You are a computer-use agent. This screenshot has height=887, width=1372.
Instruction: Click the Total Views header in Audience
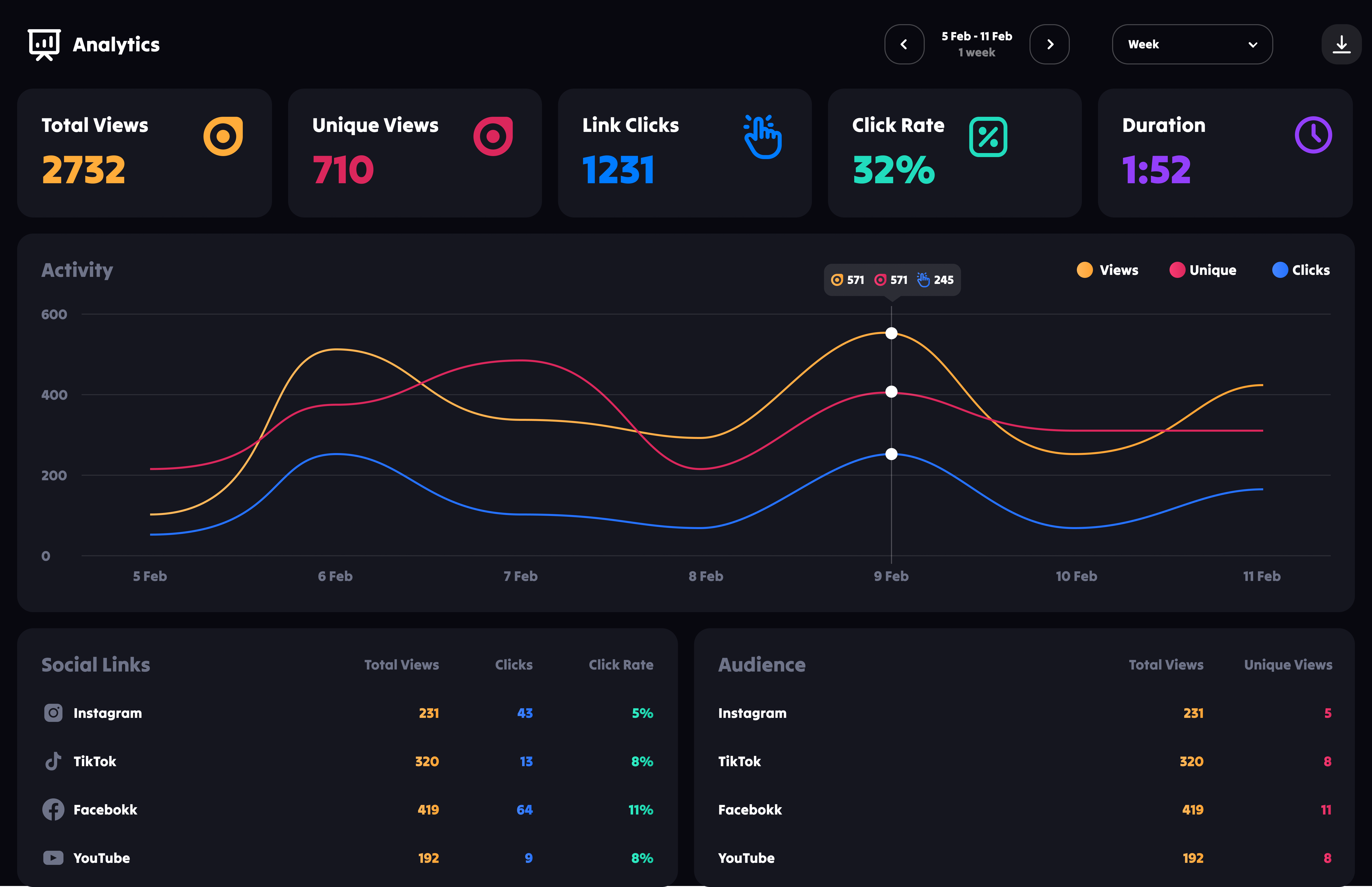[x=1166, y=665]
